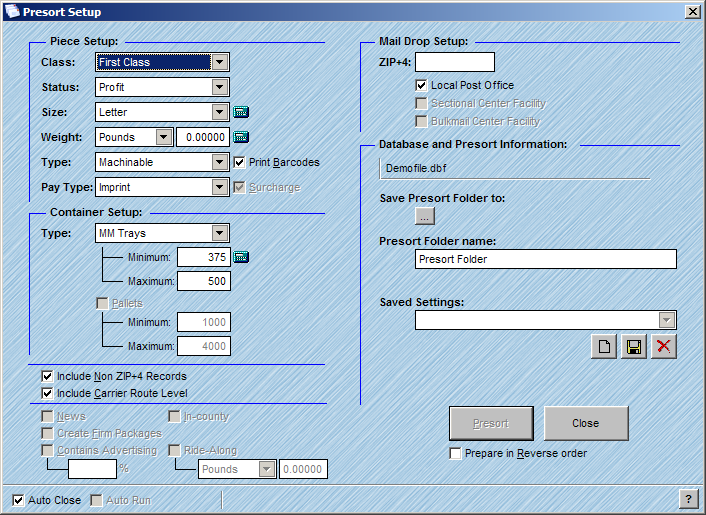Check the News checkbox

(47, 416)
